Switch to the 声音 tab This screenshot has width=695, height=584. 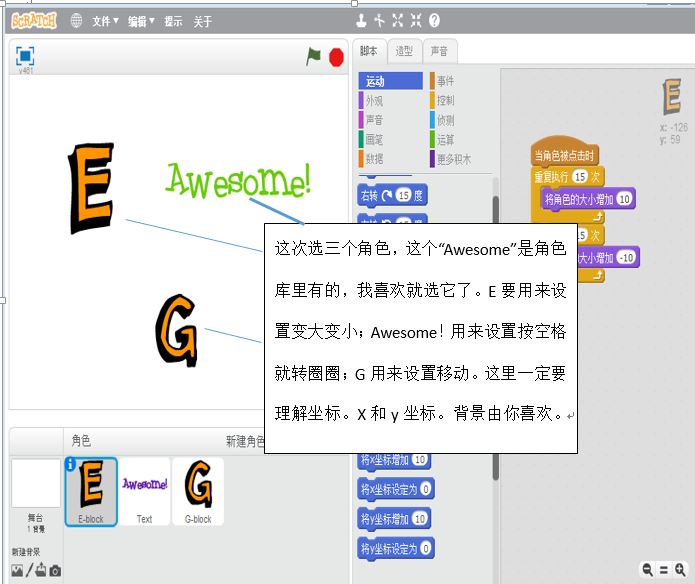pyautogui.click(x=439, y=51)
